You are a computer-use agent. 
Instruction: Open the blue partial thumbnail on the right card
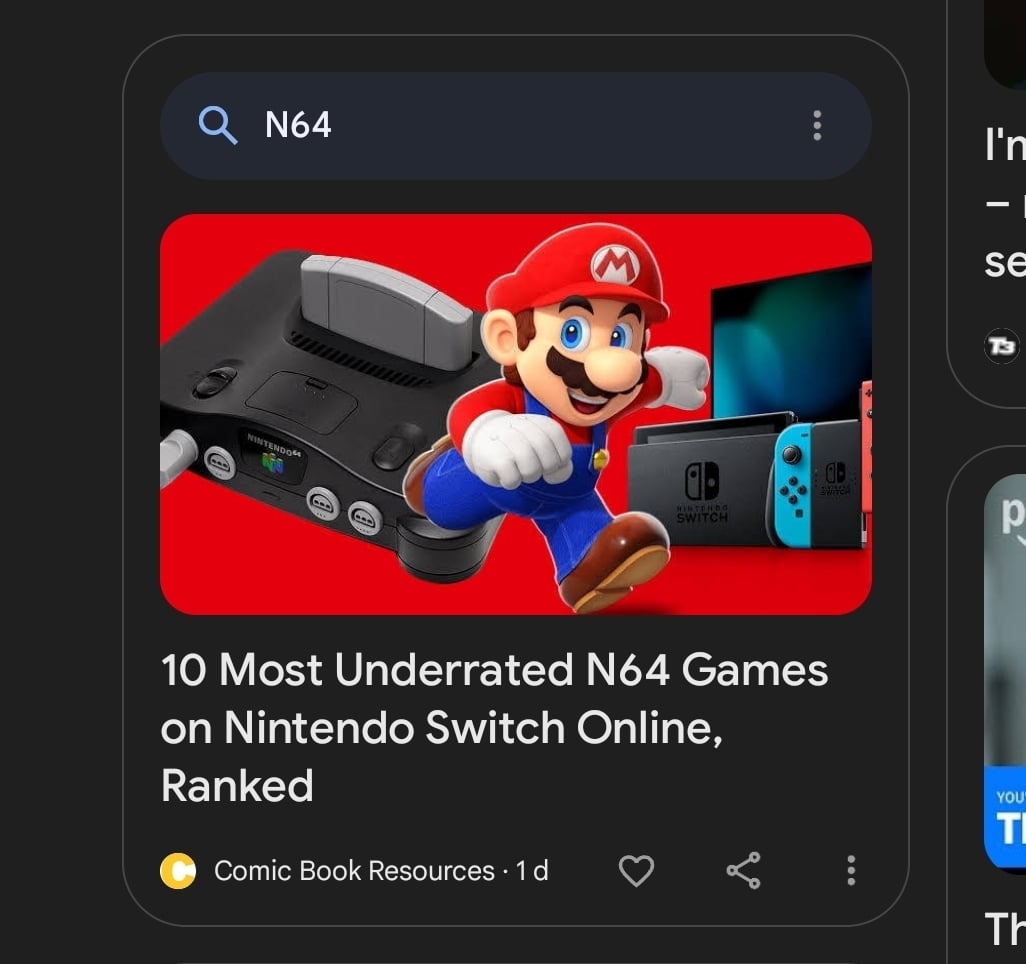pyautogui.click(x=1005, y=672)
